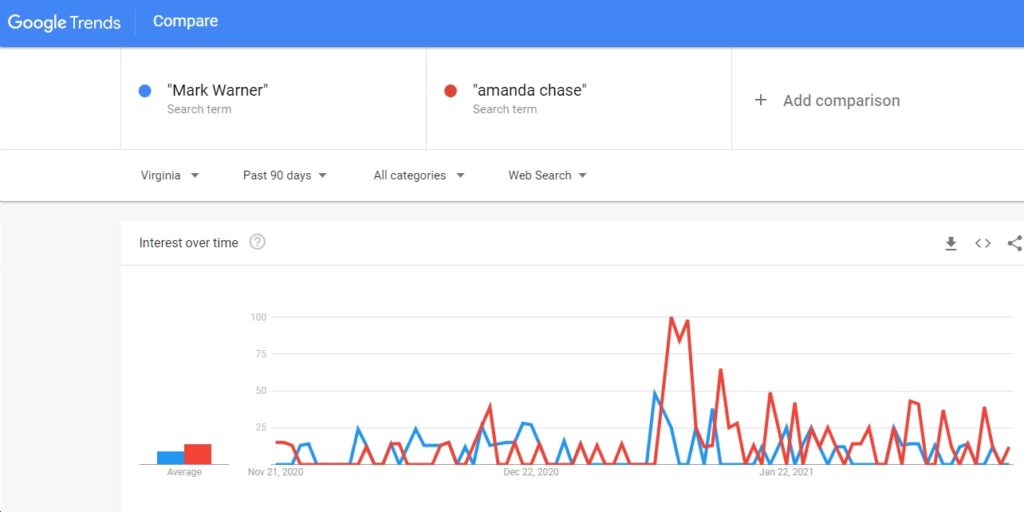Screen dimensions: 1024x512
Task: Click the Add comparison button
Action: pos(827,100)
